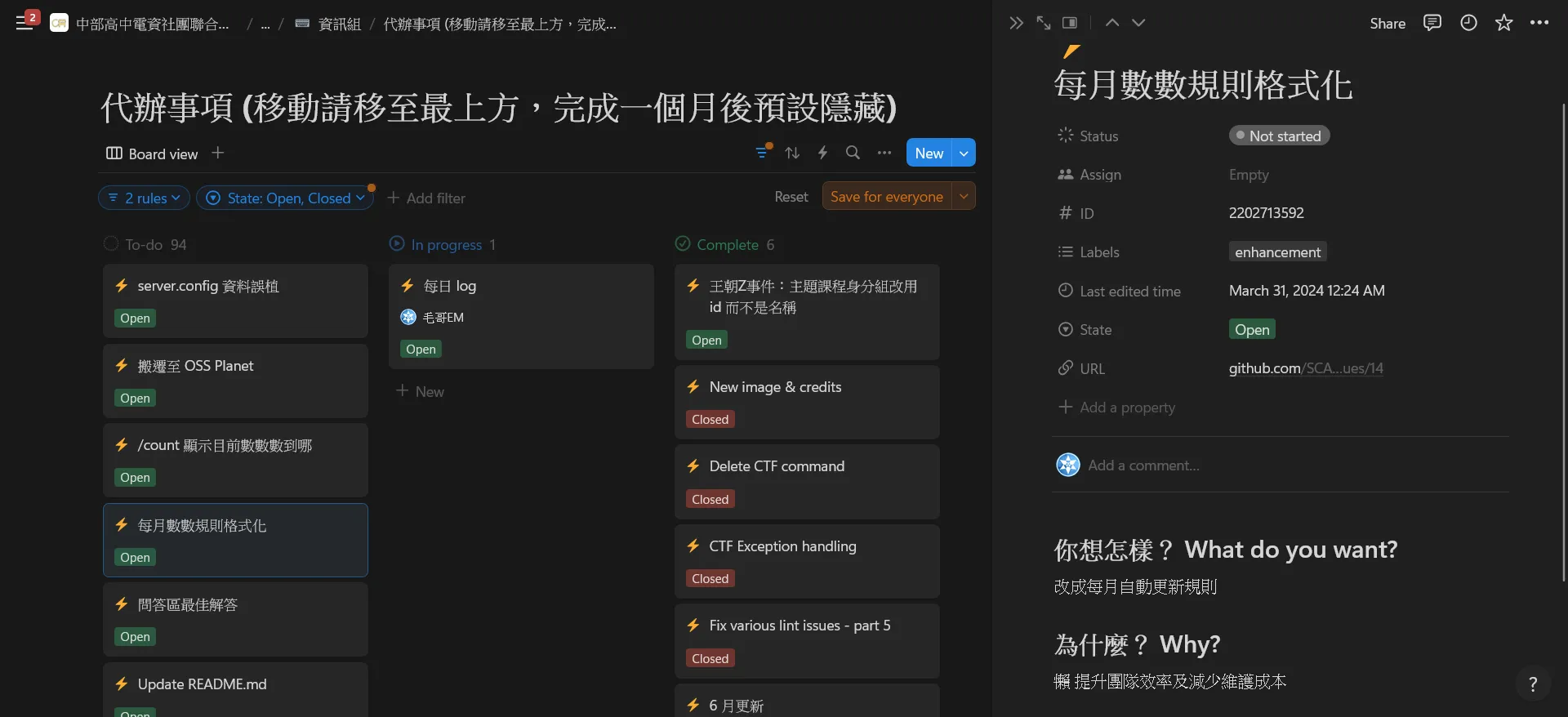Expand the 2 rules filter dropdown
This screenshot has height=717, width=1568.
click(145, 198)
